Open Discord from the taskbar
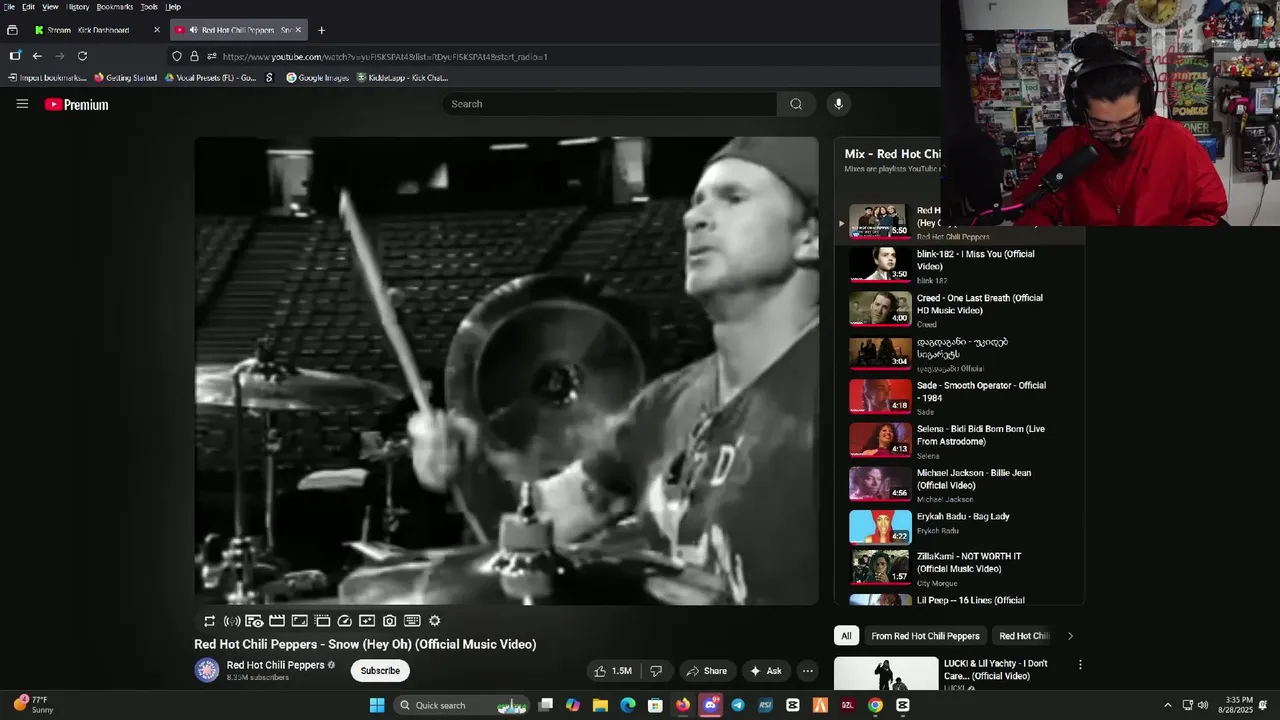The image size is (1280, 720). [710, 705]
